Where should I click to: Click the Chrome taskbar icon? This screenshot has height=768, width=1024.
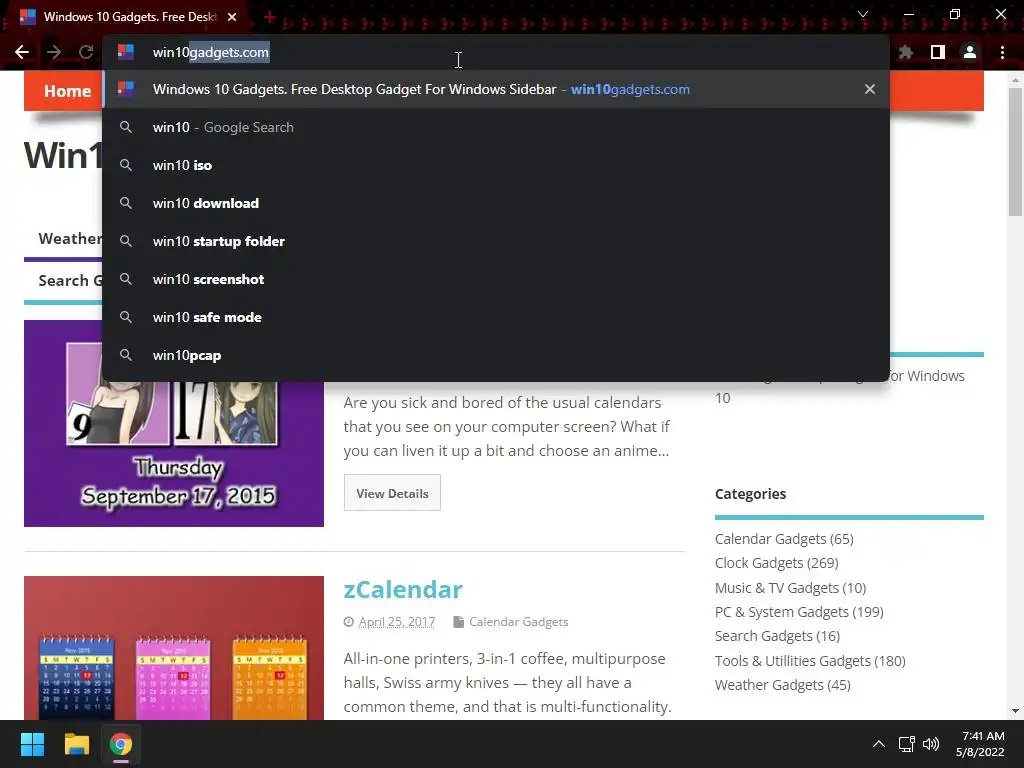pos(121,744)
